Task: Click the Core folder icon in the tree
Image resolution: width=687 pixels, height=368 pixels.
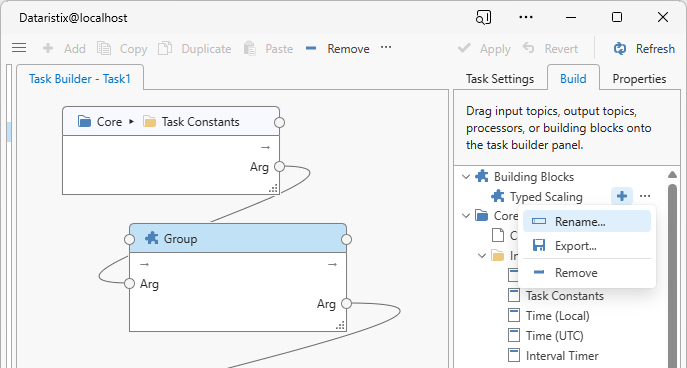Action: (x=482, y=216)
